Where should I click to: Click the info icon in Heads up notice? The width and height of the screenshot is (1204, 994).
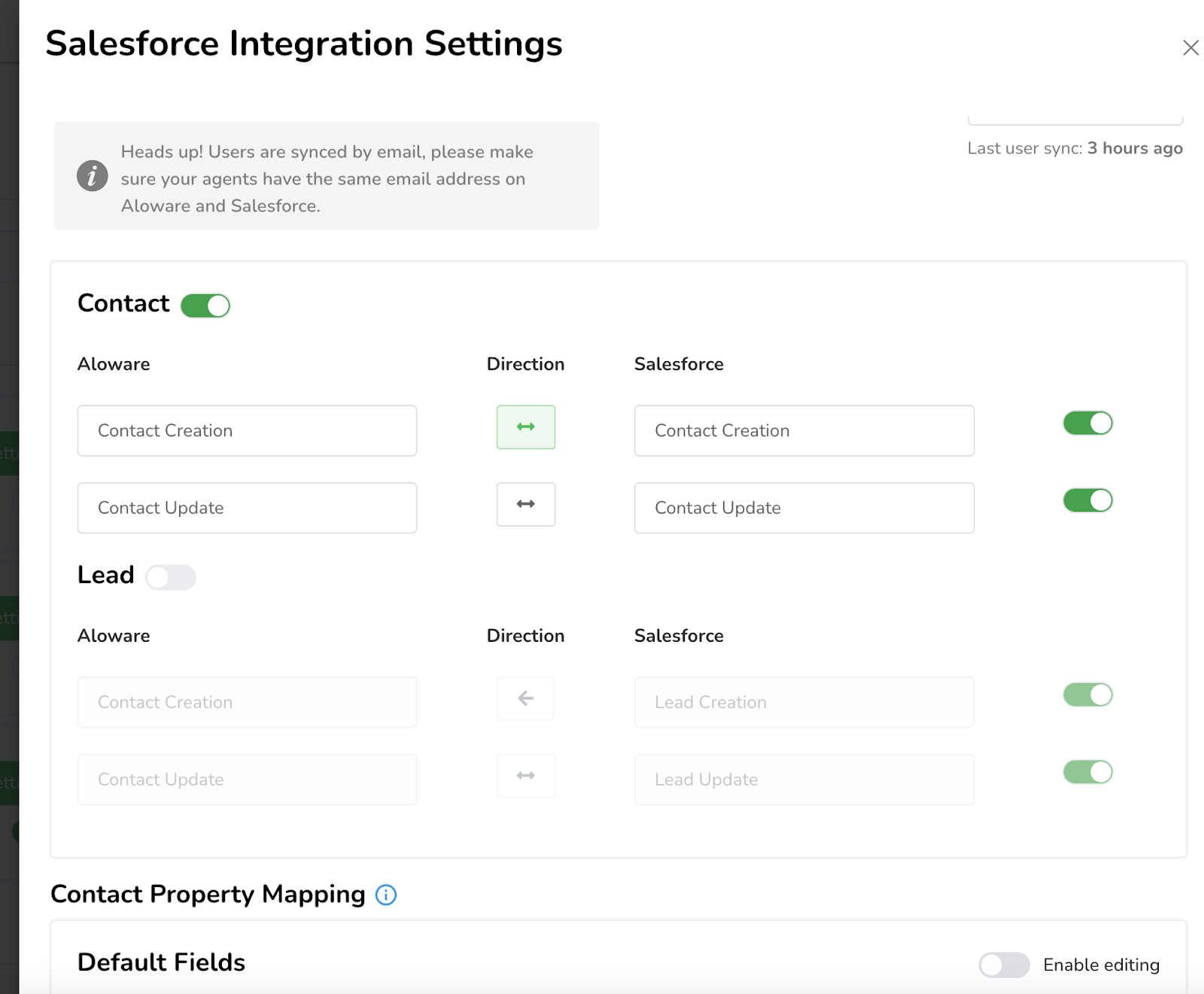click(x=93, y=175)
